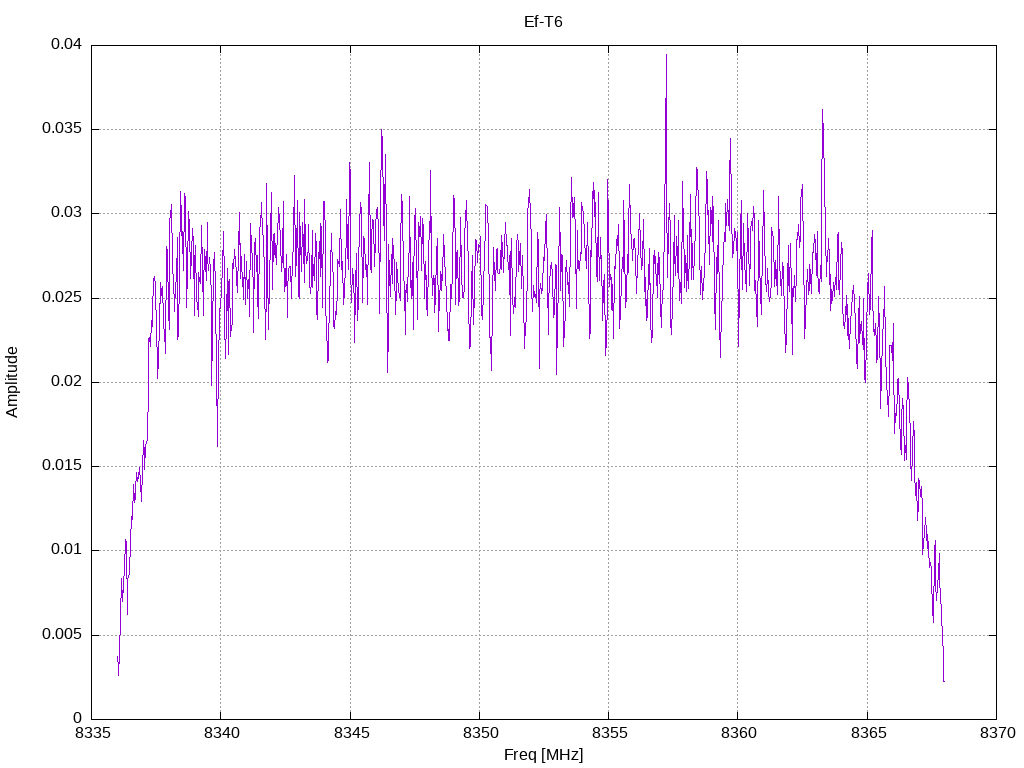Select the peak spike near 8363 MHz

click(x=822, y=110)
